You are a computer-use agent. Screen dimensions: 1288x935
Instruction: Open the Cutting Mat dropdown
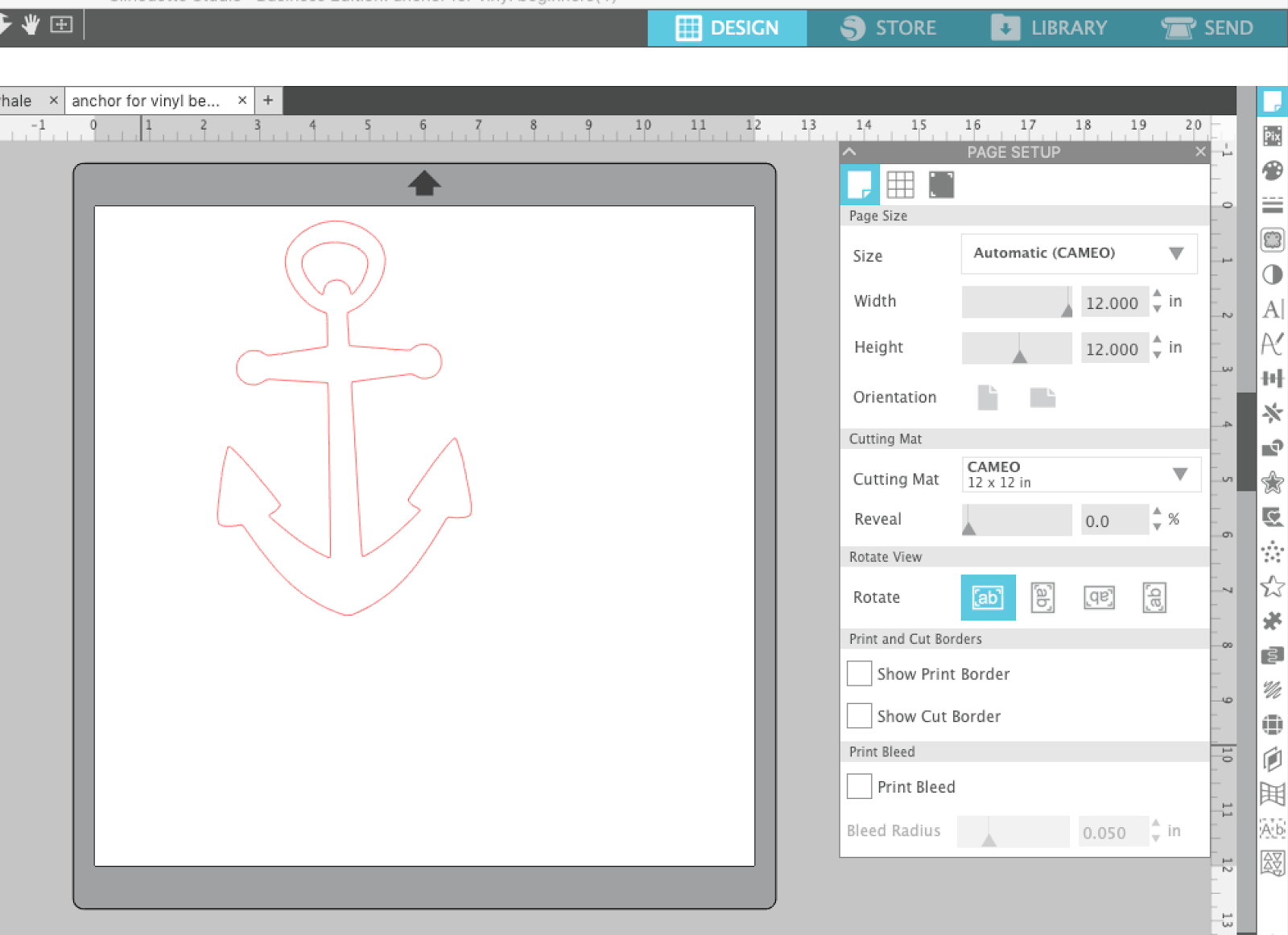click(x=1080, y=474)
